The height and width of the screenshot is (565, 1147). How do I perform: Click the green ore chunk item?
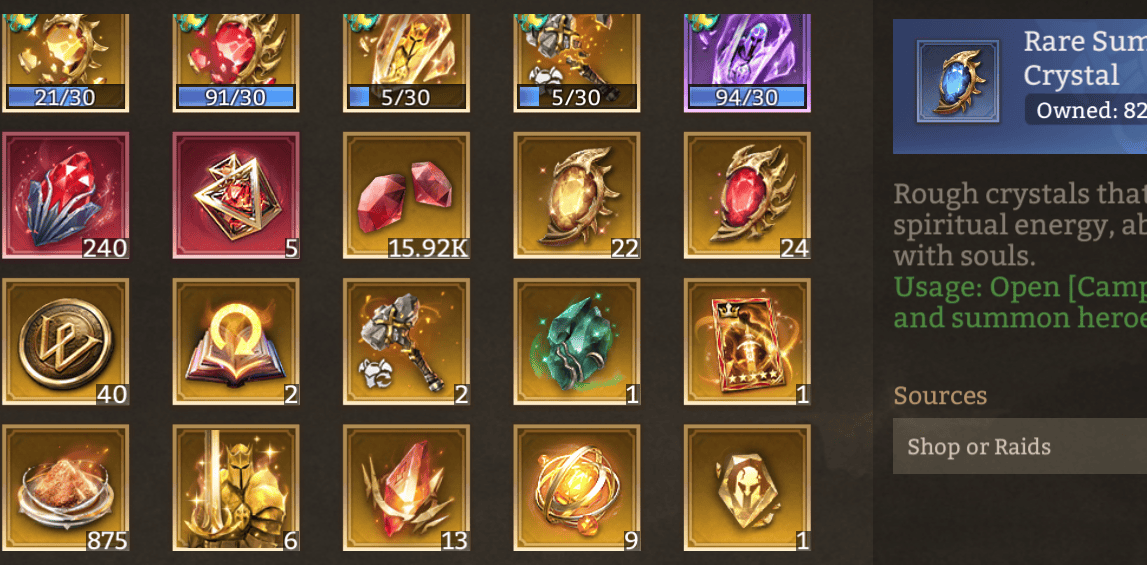577,342
